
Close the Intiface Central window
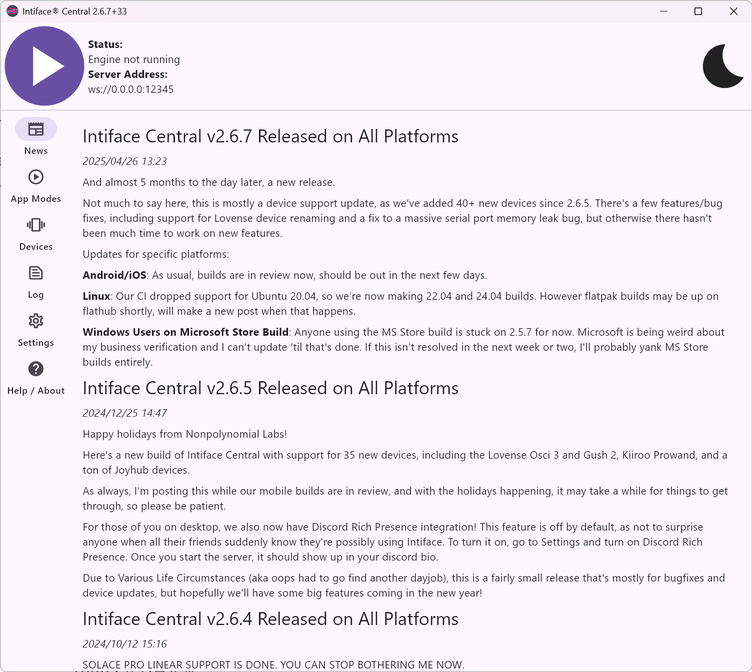(x=734, y=11)
